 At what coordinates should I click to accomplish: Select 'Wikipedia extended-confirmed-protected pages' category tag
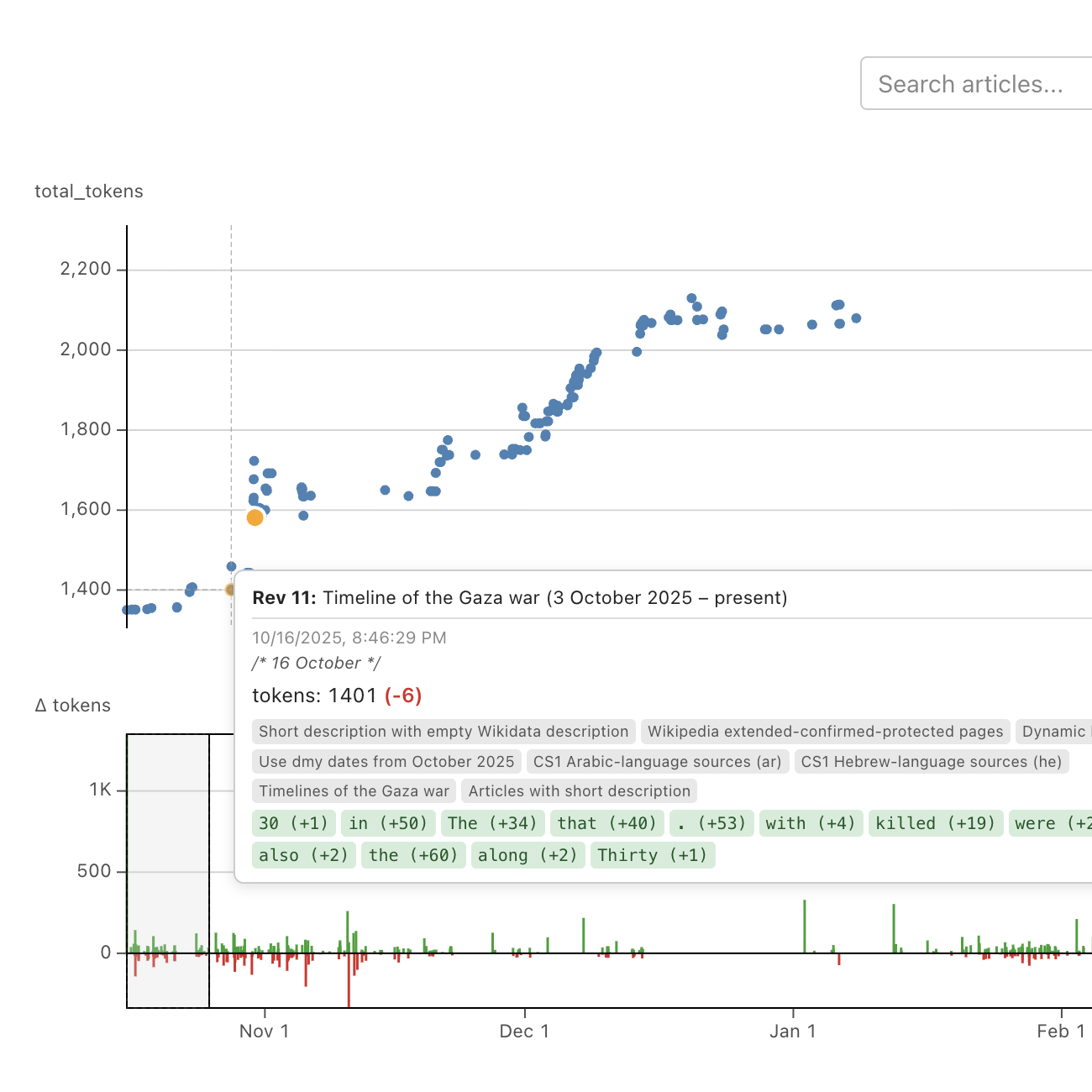coord(825,732)
